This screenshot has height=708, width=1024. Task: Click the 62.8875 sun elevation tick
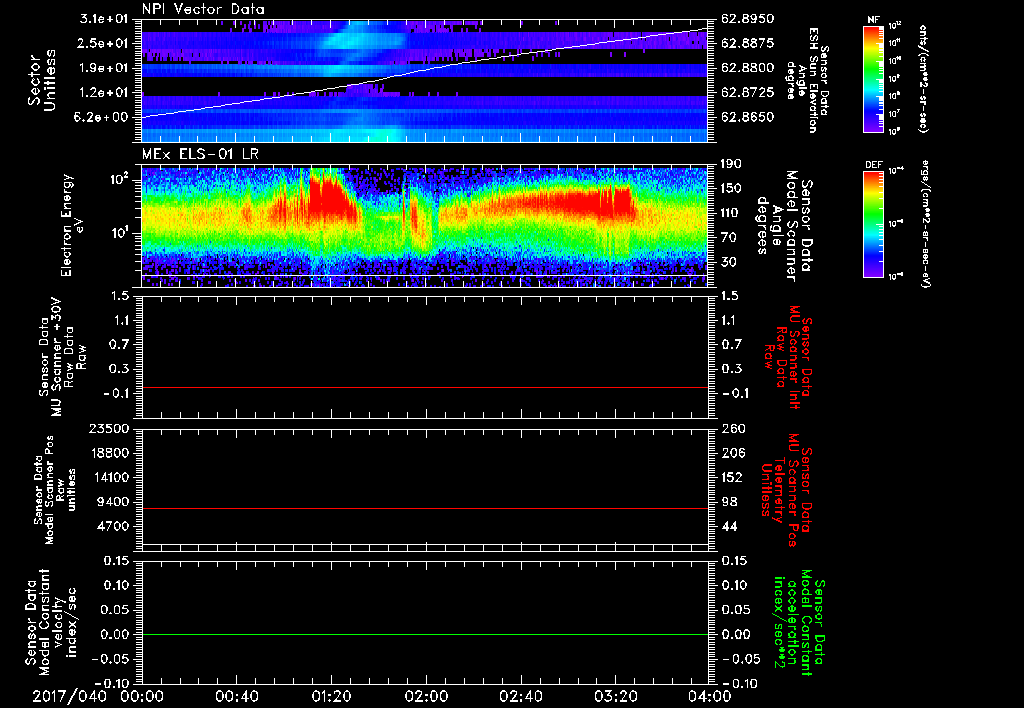coord(747,43)
